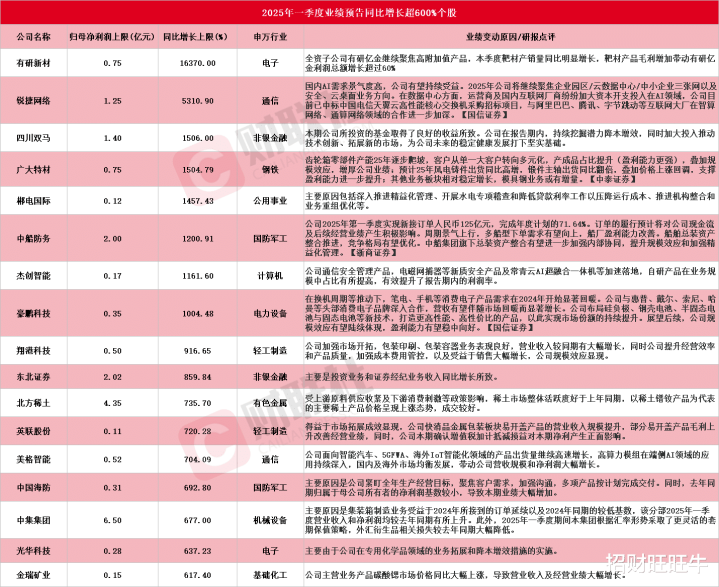This screenshot has width=719, height=587.
Task: Click the growth value 859.84
Action: tap(198, 377)
